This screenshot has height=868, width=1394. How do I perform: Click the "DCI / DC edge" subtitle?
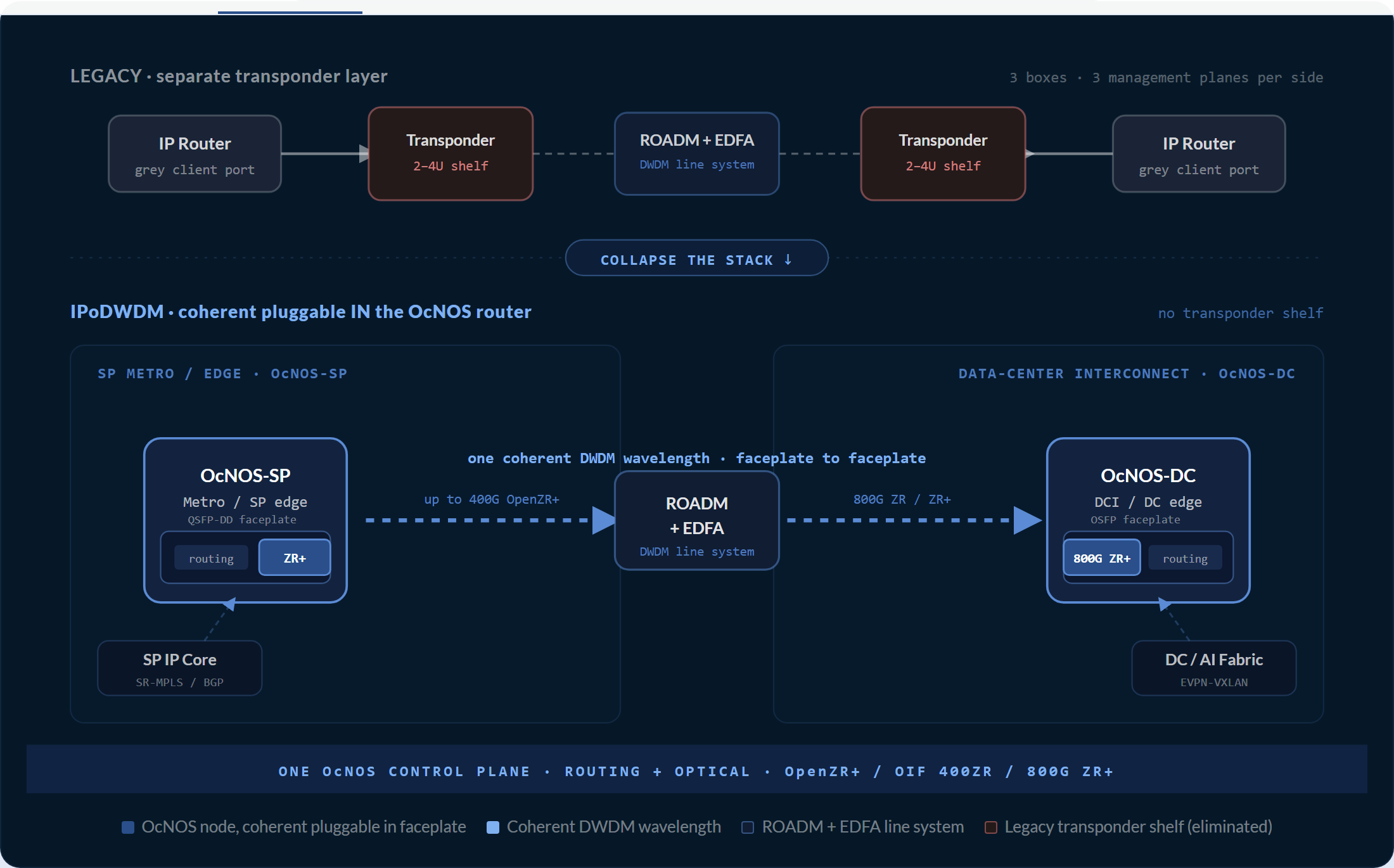1148,502
